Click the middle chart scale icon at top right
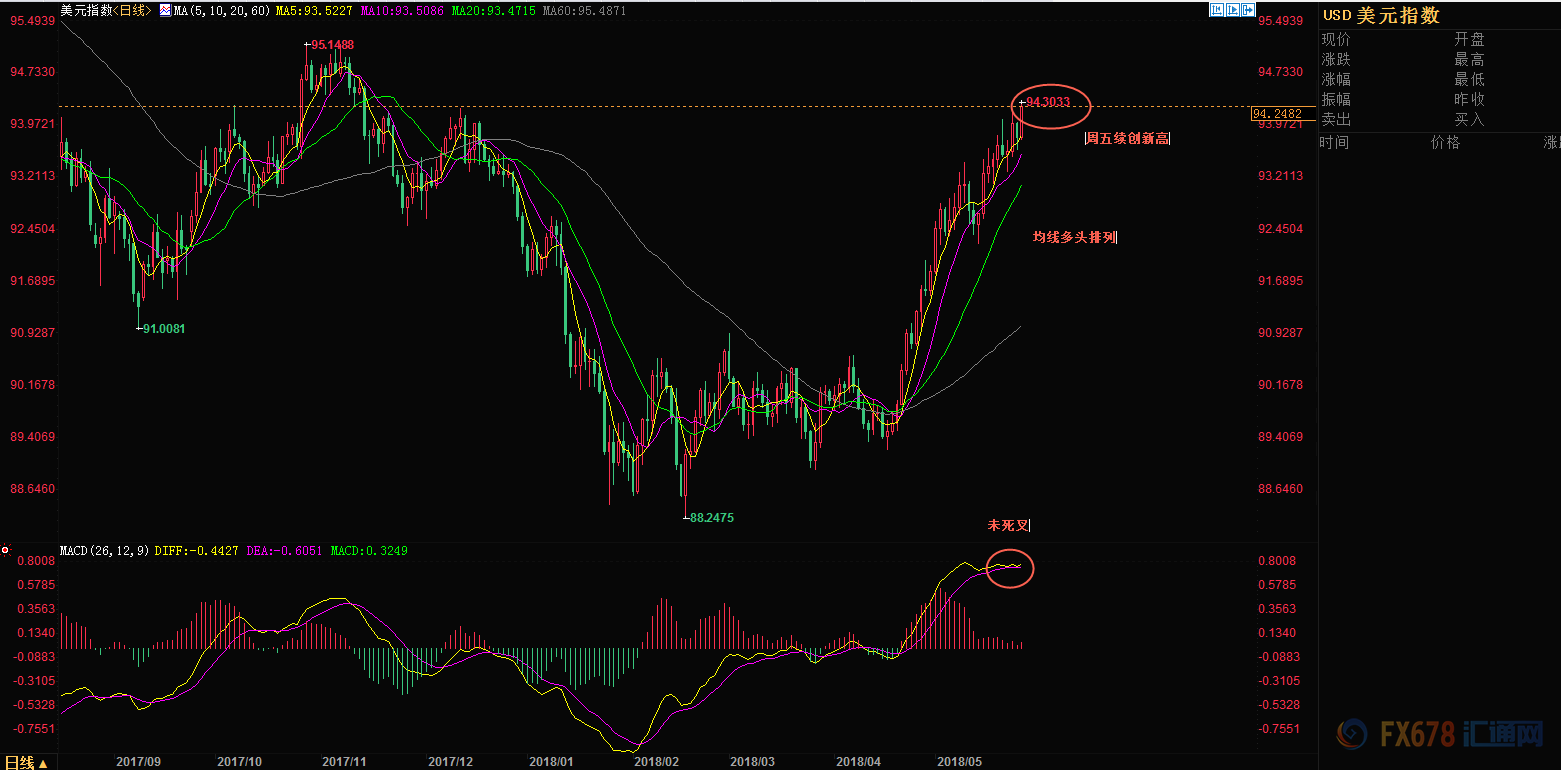 [1231, 9]
